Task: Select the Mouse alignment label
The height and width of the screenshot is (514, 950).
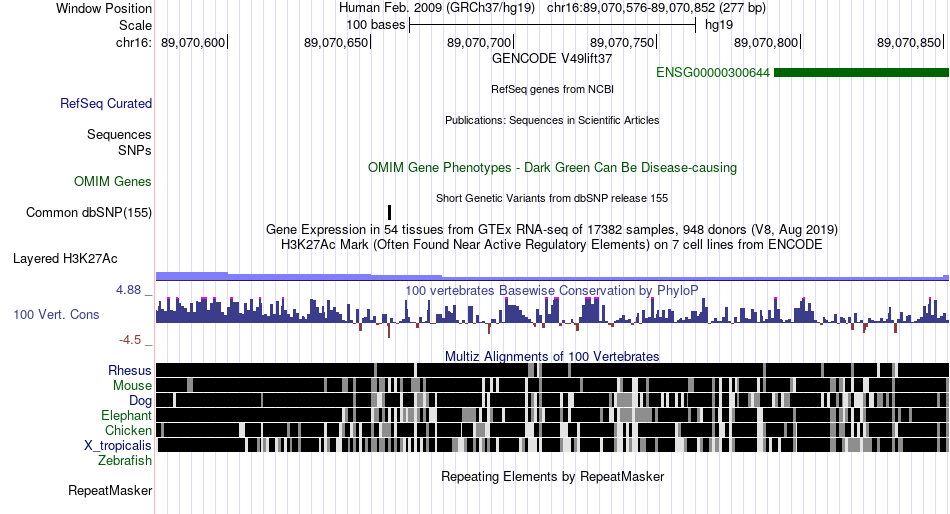Action: click(x=132, y=386)
